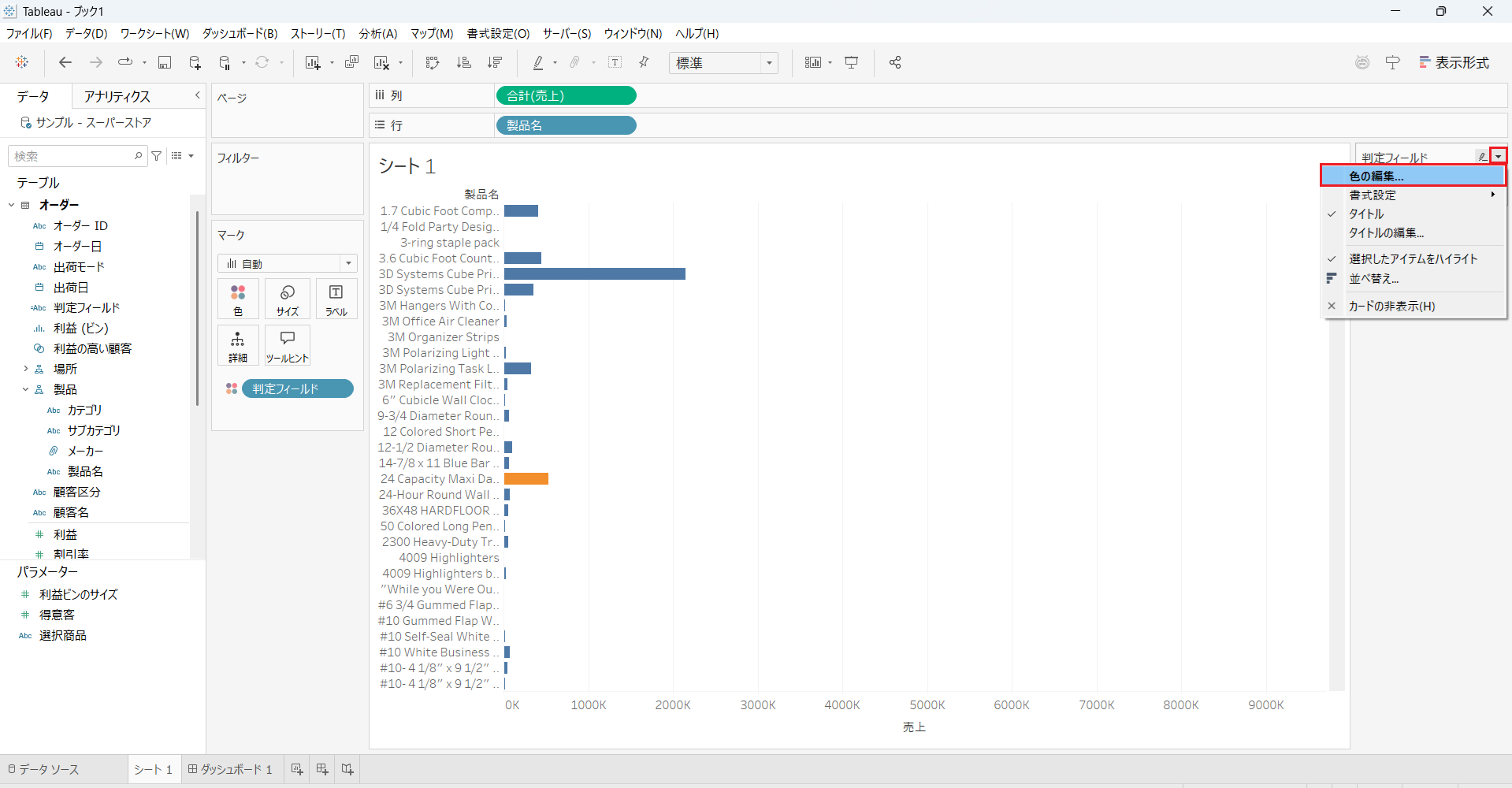This screenshot has height=788, width=1512.
Task: Select 色の編集... from context menu
Action: coord(1376,176)
